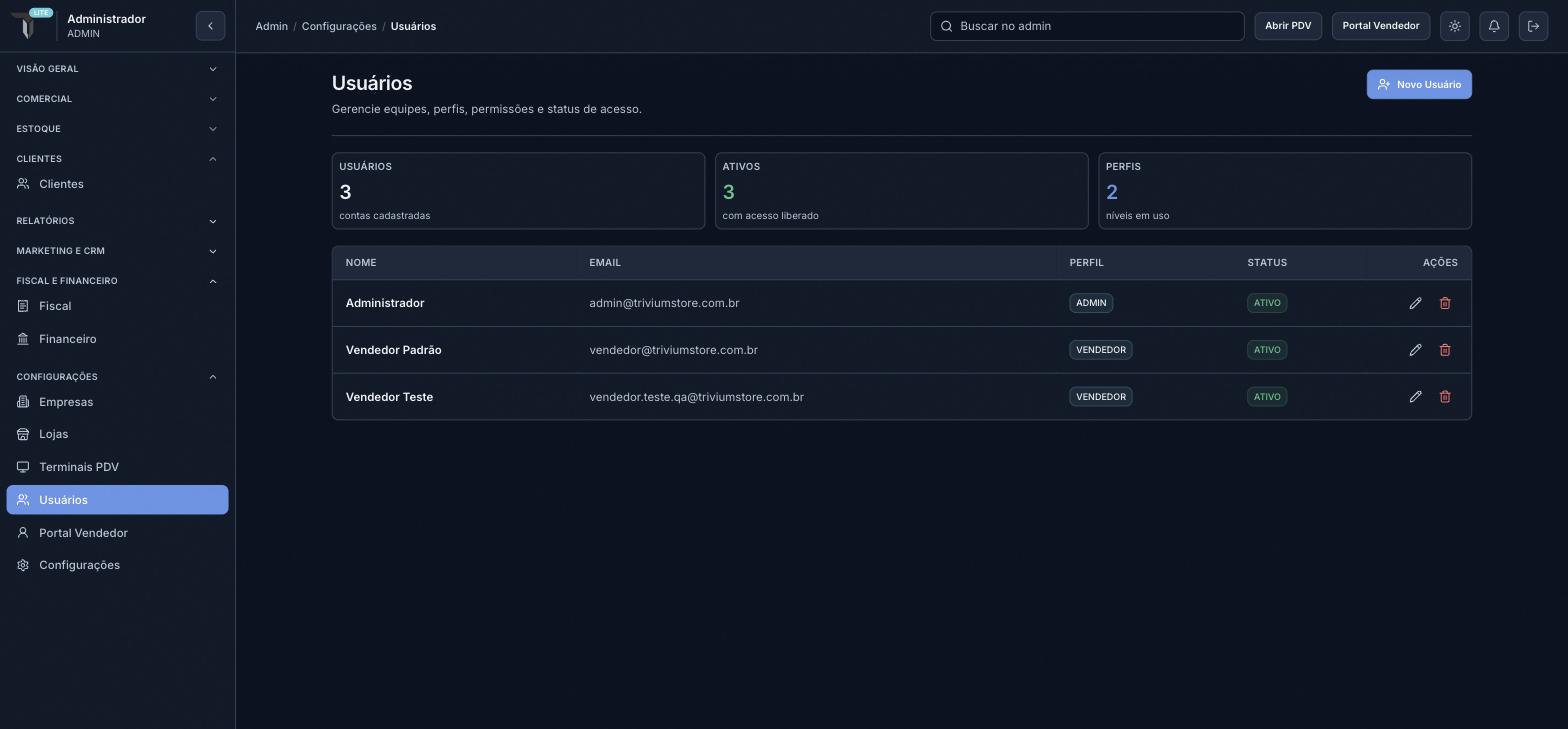The image size is (1568, 729).
Task: Go to the Fiscal page
Action: point(117,306)
